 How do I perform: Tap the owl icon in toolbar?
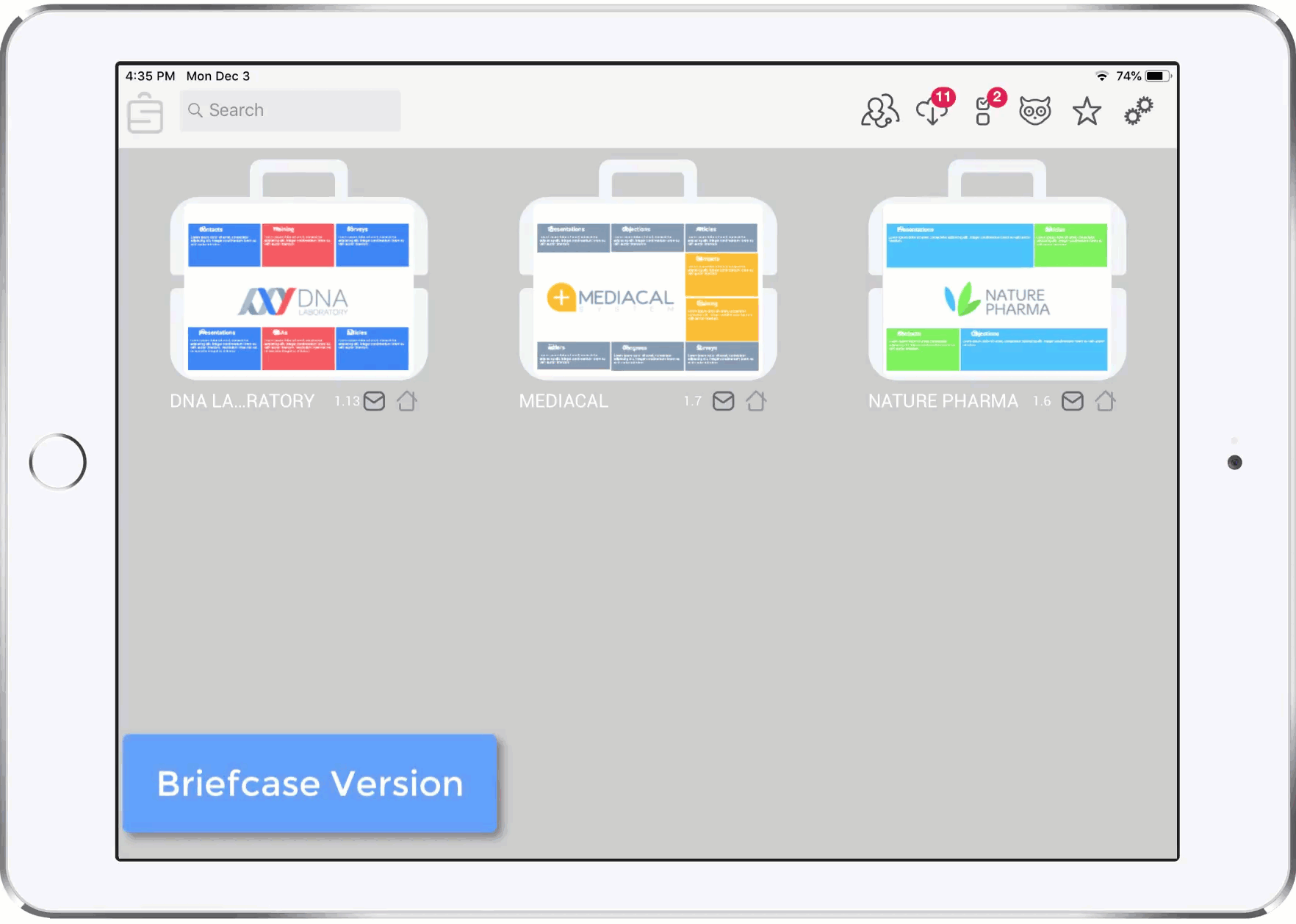click(x=1034, y=111)
